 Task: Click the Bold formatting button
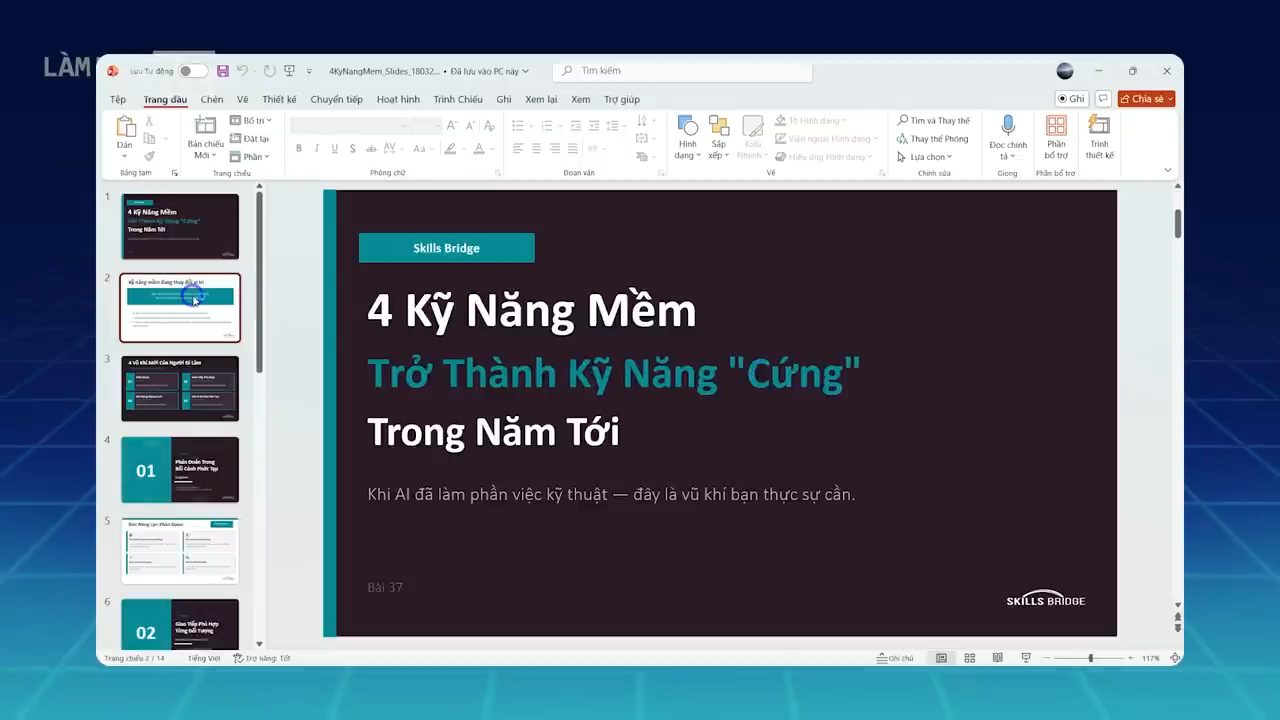[298, 149]
